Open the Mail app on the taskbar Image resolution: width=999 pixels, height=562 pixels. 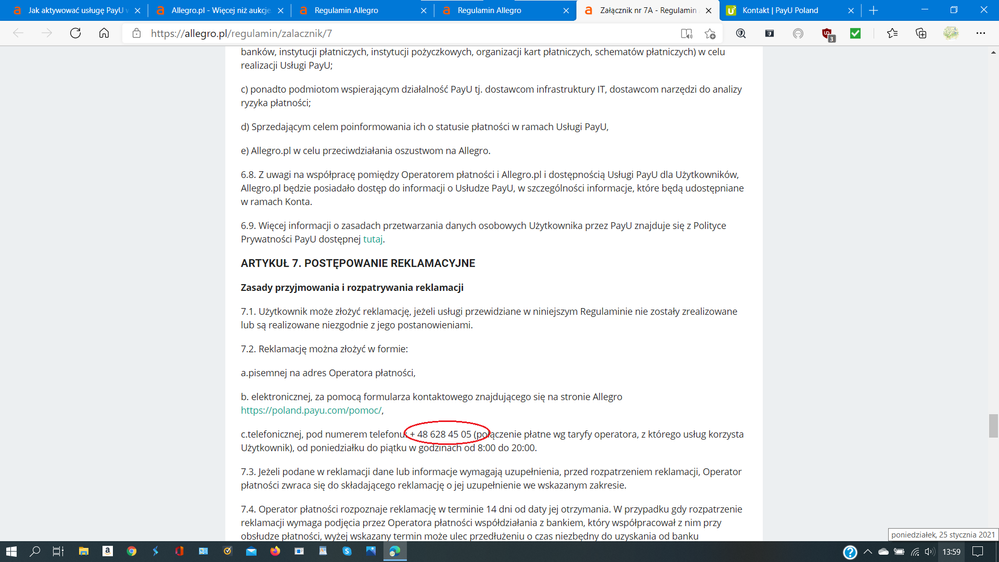pos(251,551)
